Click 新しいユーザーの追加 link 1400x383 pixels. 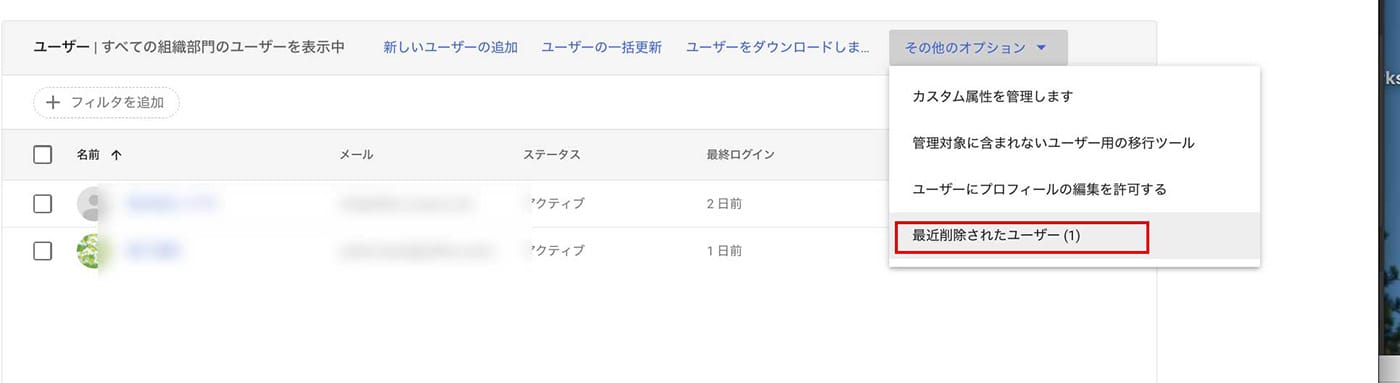point(451,48)
